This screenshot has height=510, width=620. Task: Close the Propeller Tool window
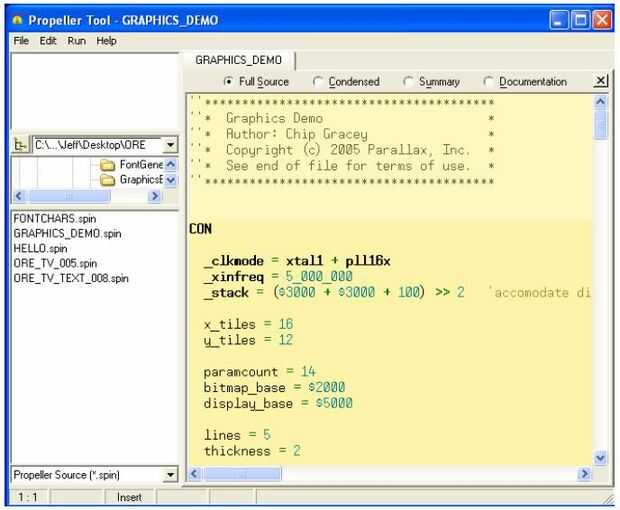[602, 20]
